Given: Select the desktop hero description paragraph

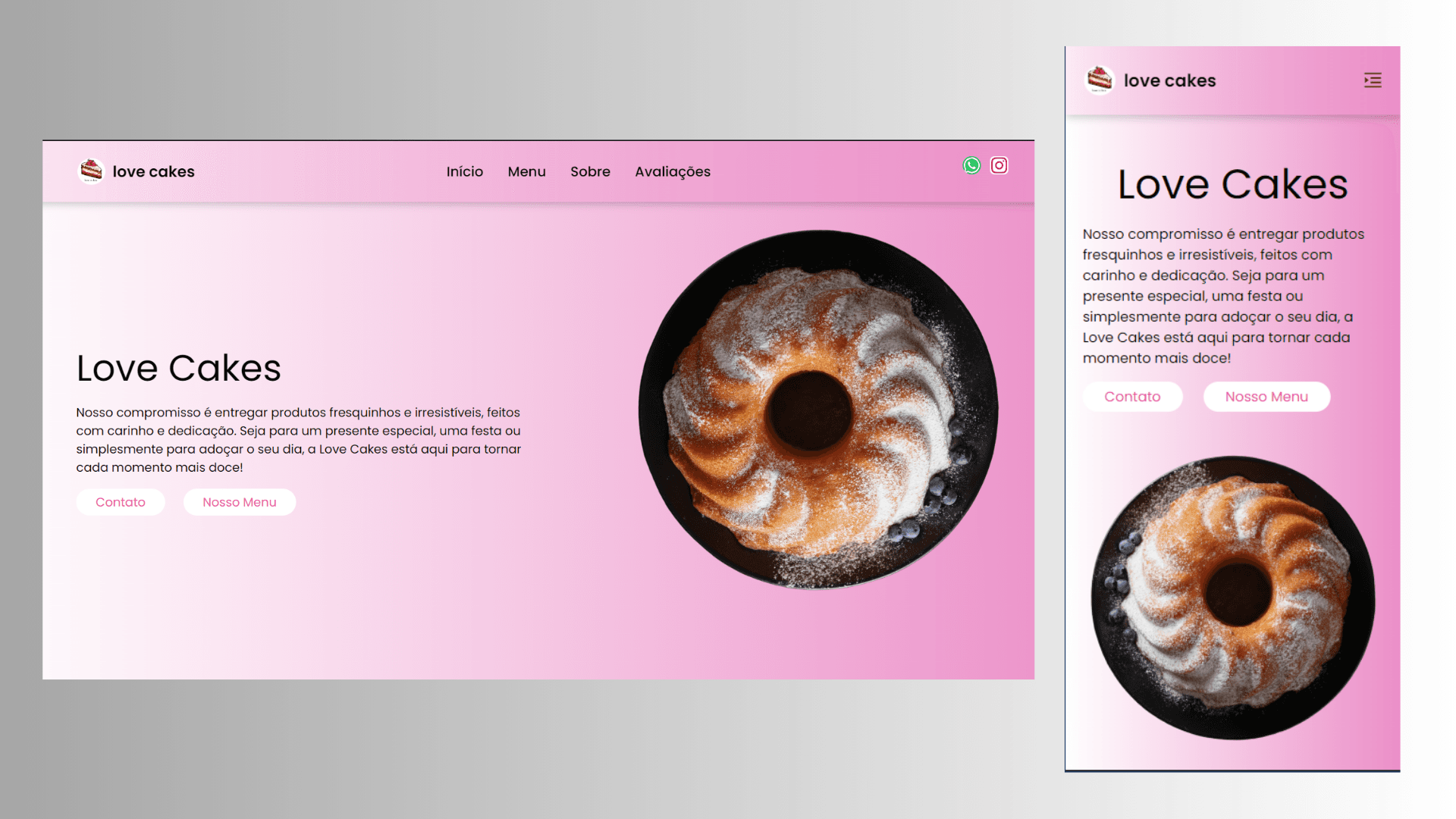Looking at the screenshot, I should 298,440.
